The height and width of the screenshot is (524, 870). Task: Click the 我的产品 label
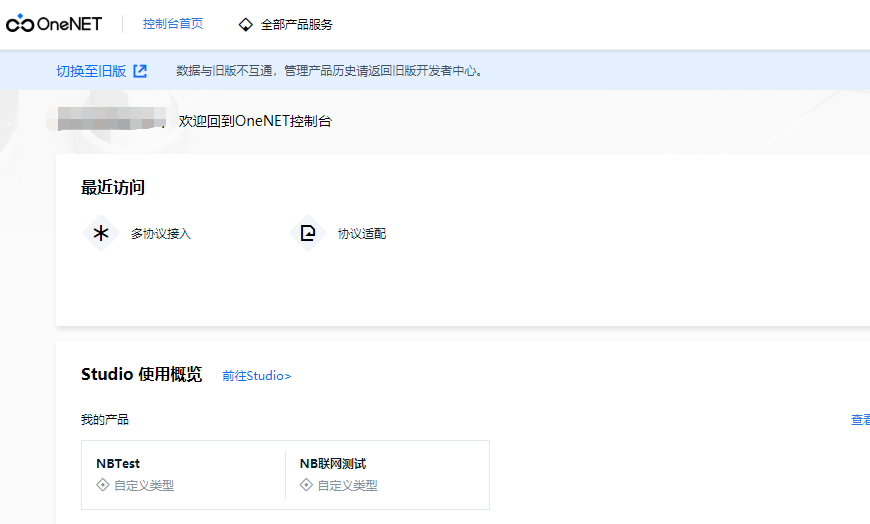[x=105, y=420]
